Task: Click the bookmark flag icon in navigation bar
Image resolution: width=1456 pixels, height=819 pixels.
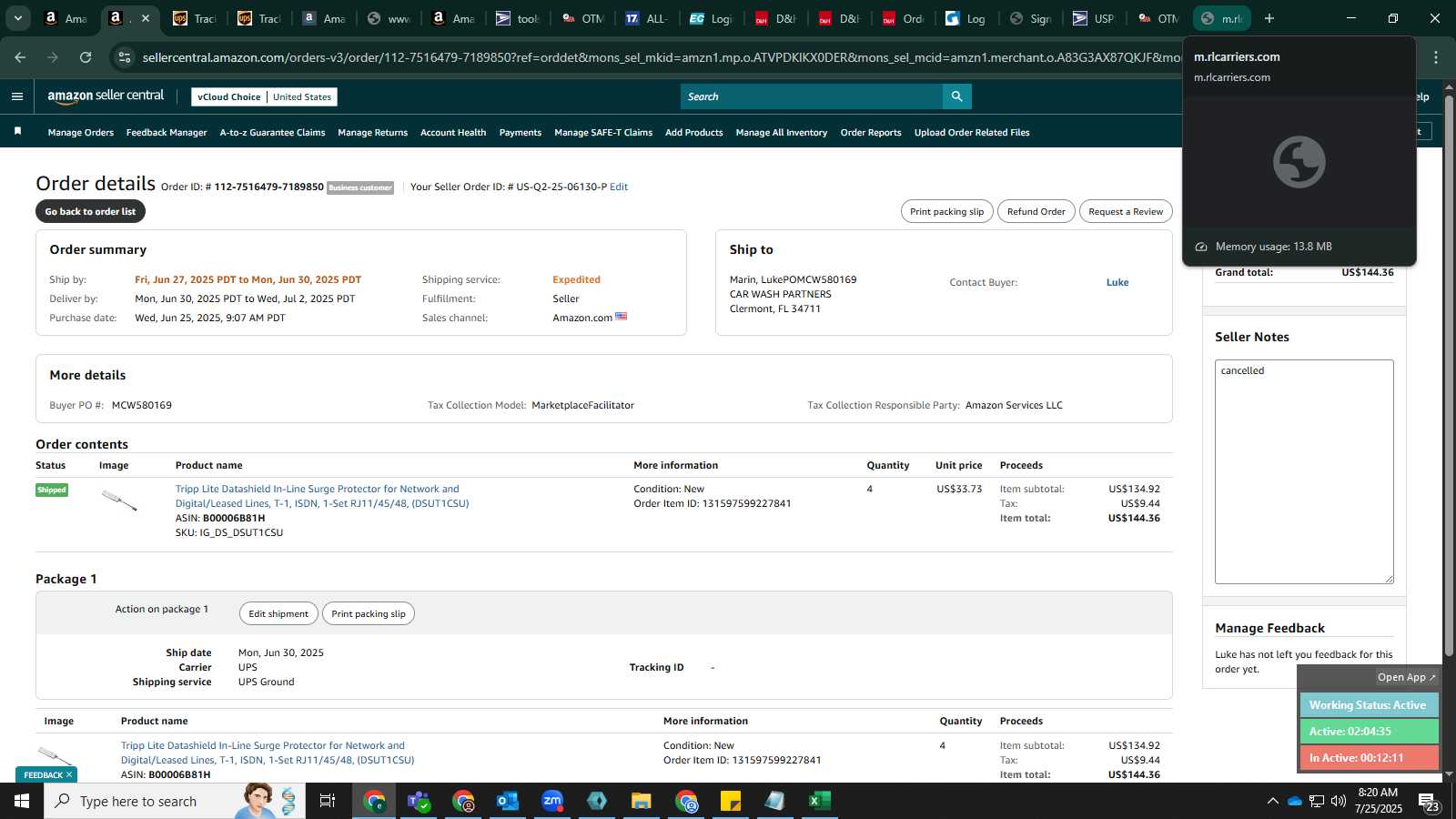Action: point(17,132)
